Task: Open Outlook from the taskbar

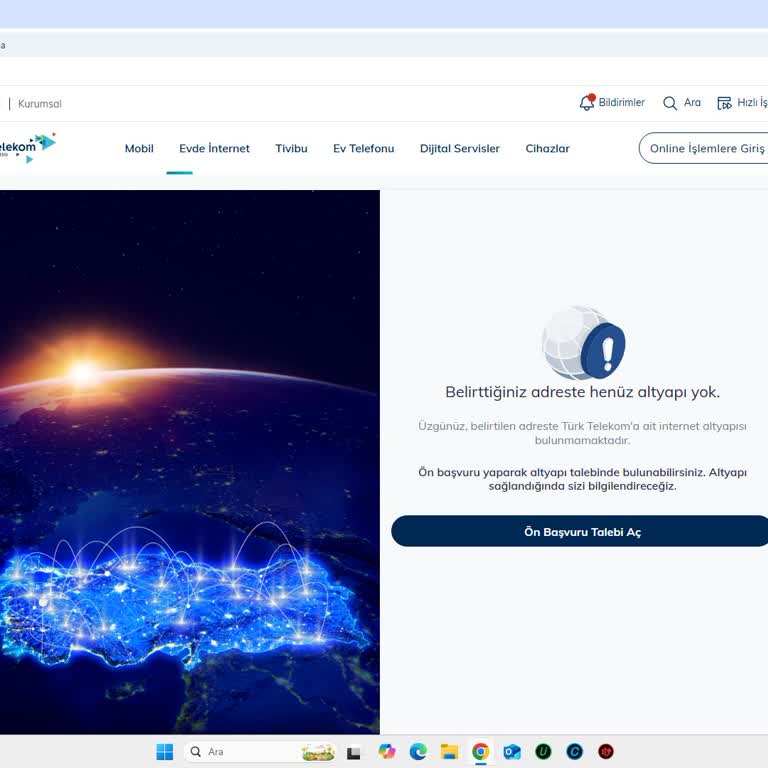Action: [512, 751]
